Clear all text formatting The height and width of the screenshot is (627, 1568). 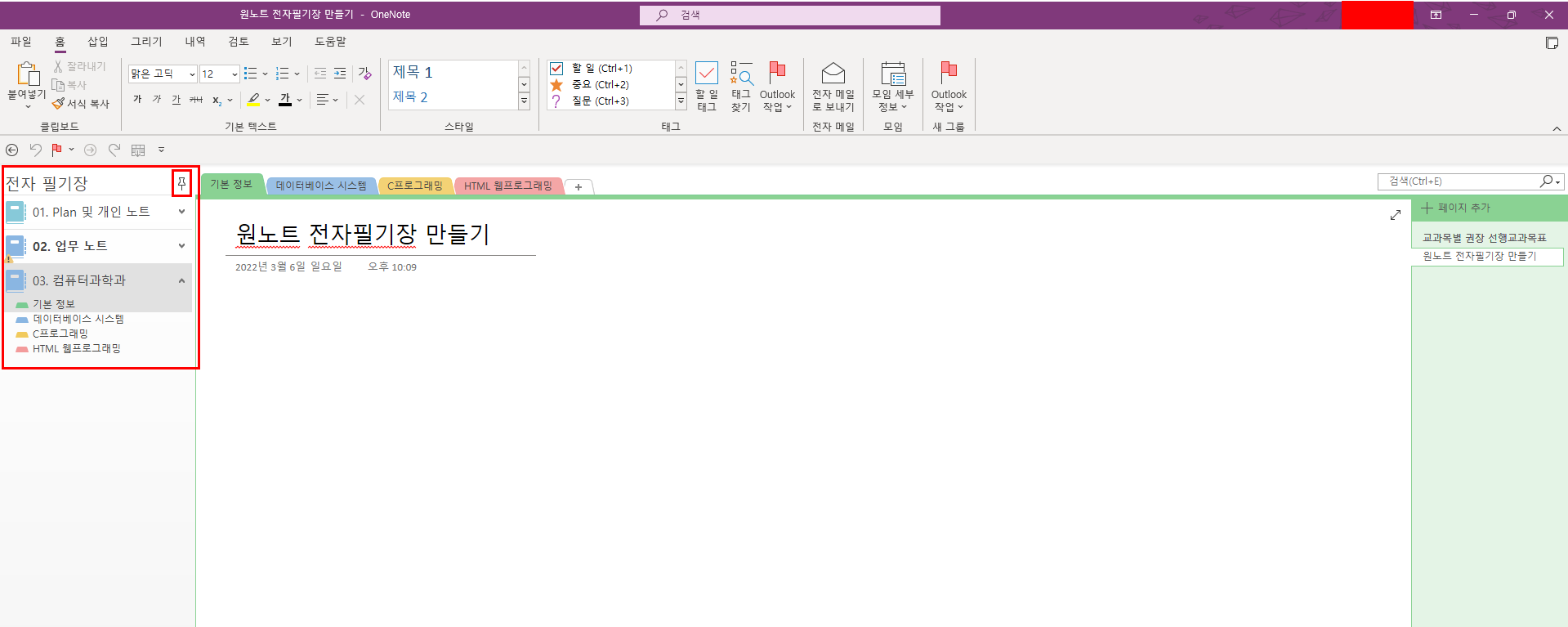tap(364, 74)
